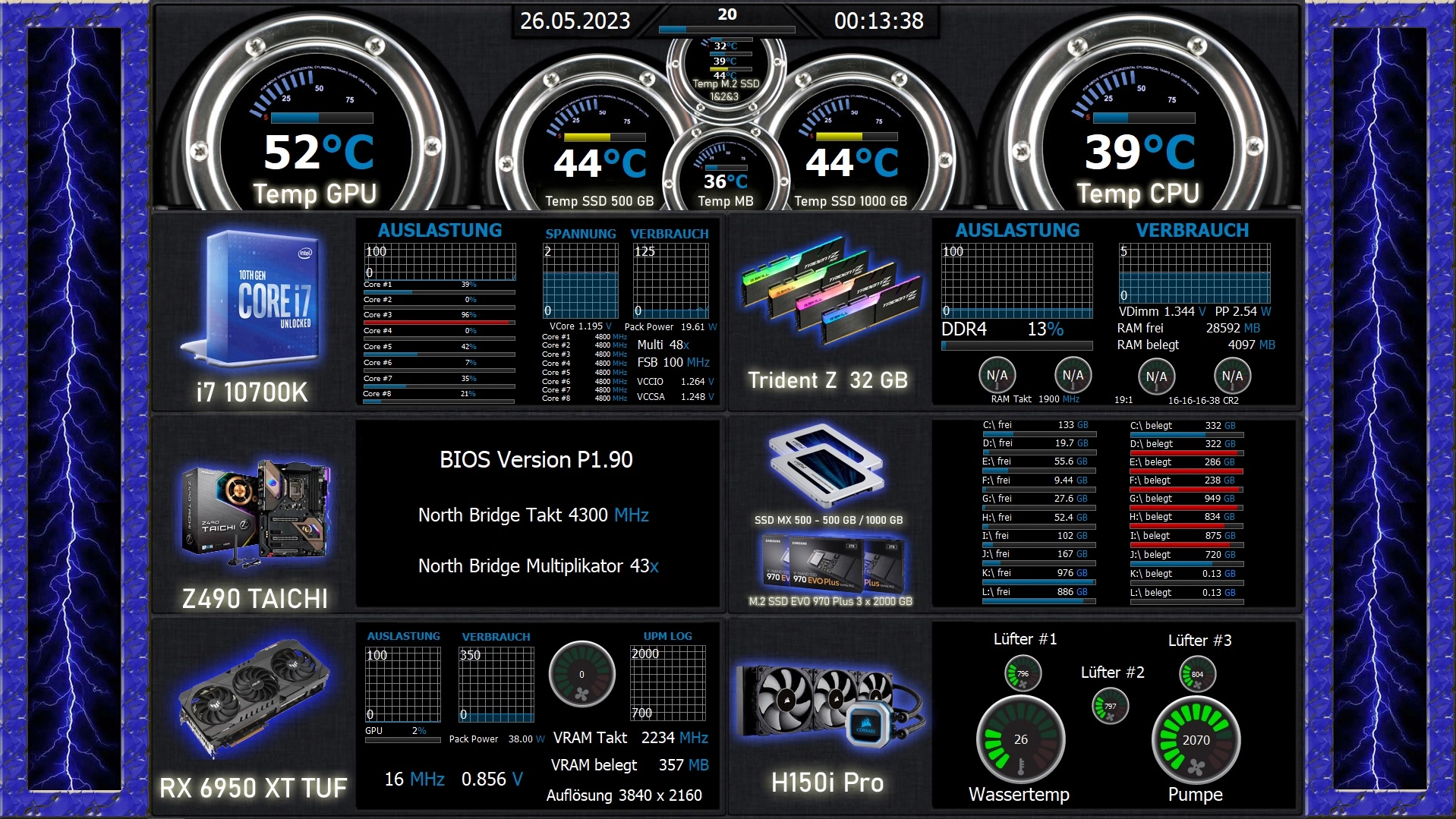Click the M.2 SSD EVO 970 Plus caption
Viewport: 1456px width, 819px height.
point(830,601)
